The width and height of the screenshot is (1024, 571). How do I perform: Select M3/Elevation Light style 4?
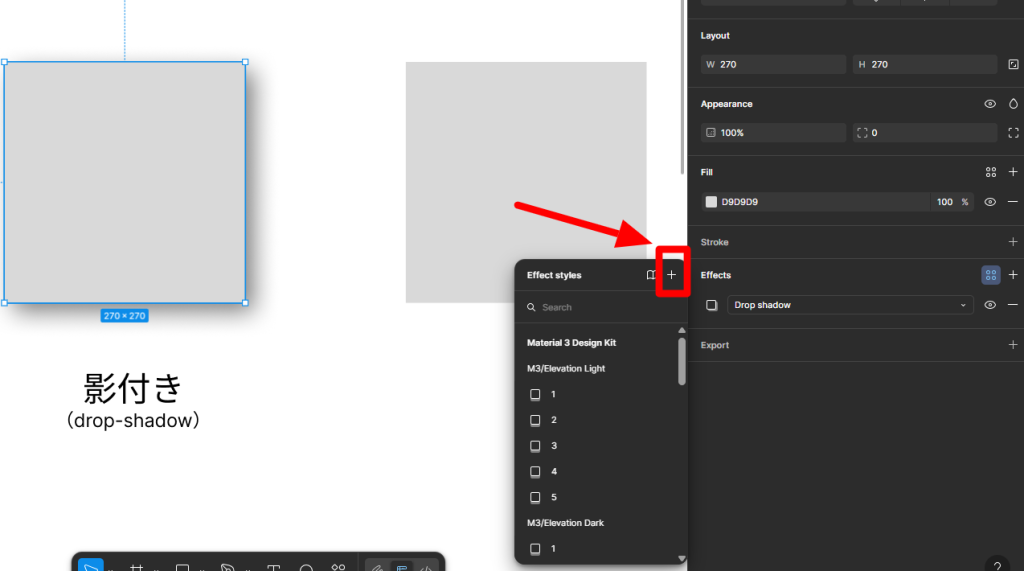click(x=601, y=472)
